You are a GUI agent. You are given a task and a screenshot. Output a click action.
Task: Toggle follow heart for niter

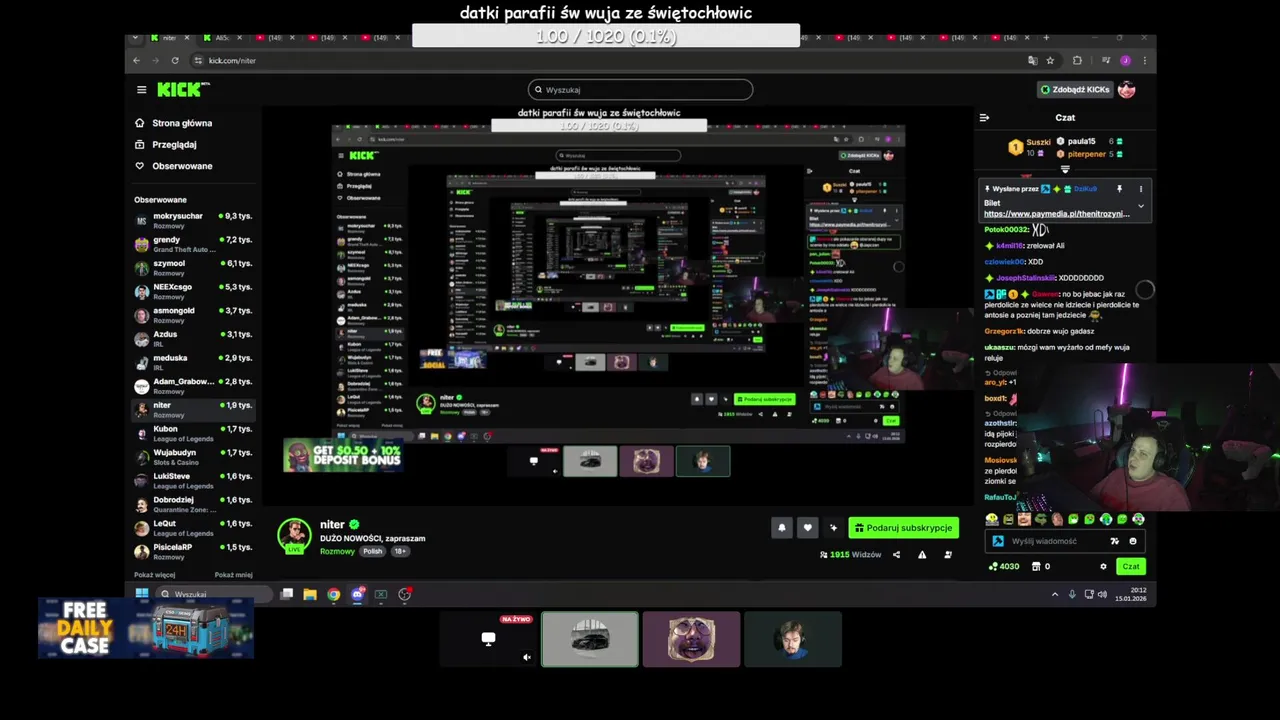807,528
